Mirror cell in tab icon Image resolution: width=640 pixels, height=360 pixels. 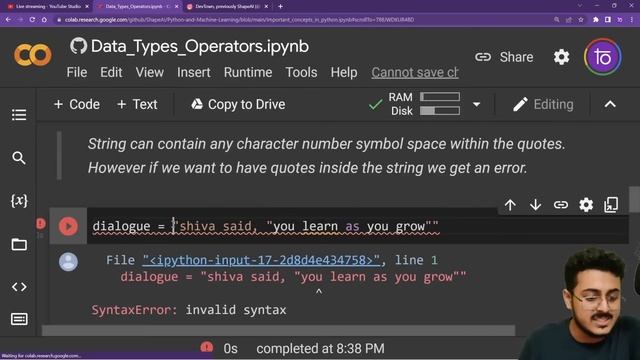(611, 204)
